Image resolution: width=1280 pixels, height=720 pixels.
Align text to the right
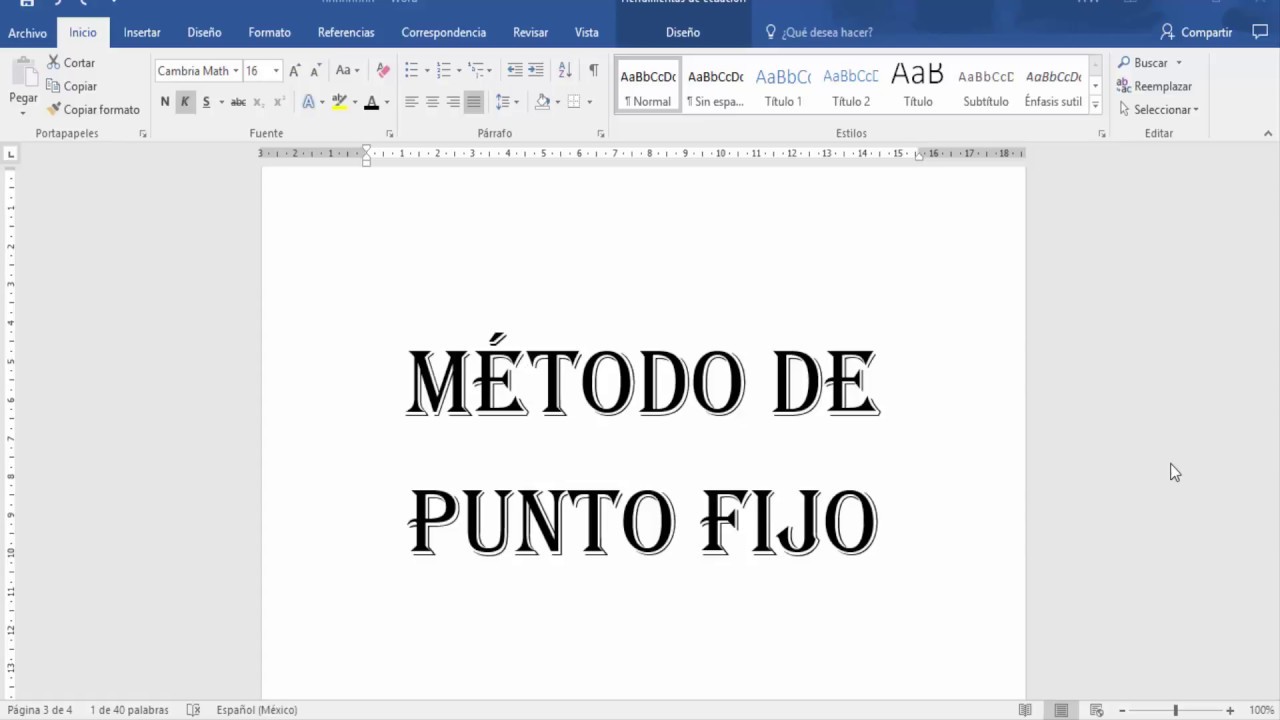(453, 102)
